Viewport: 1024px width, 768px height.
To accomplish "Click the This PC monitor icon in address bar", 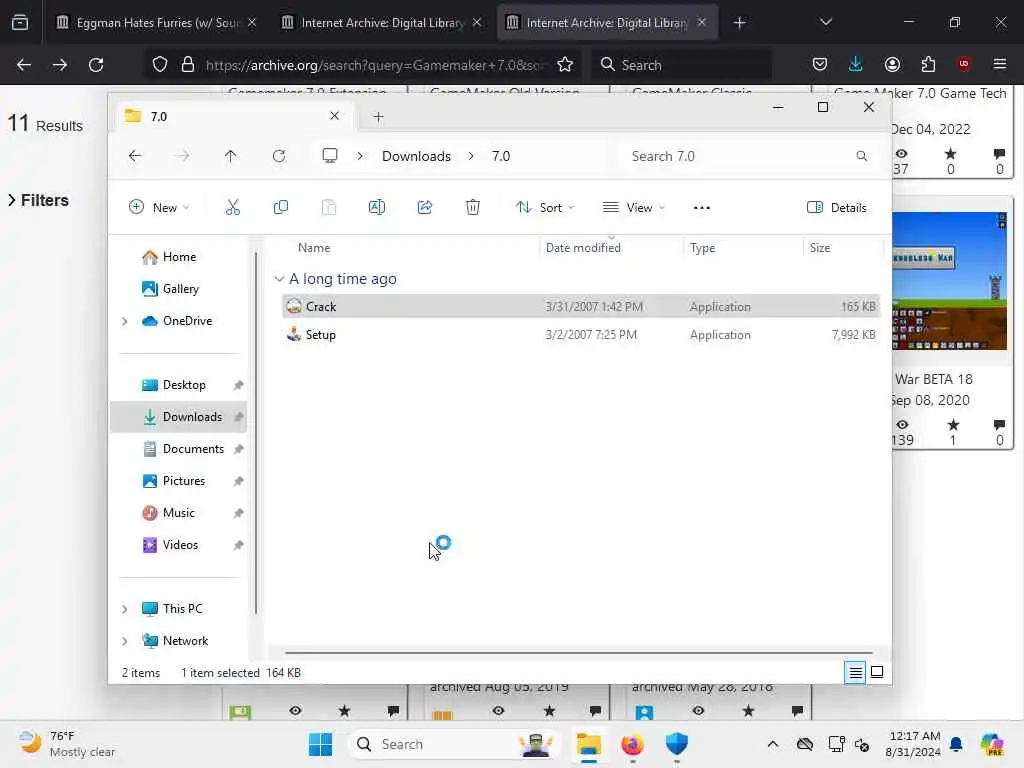I will (330, 156).
